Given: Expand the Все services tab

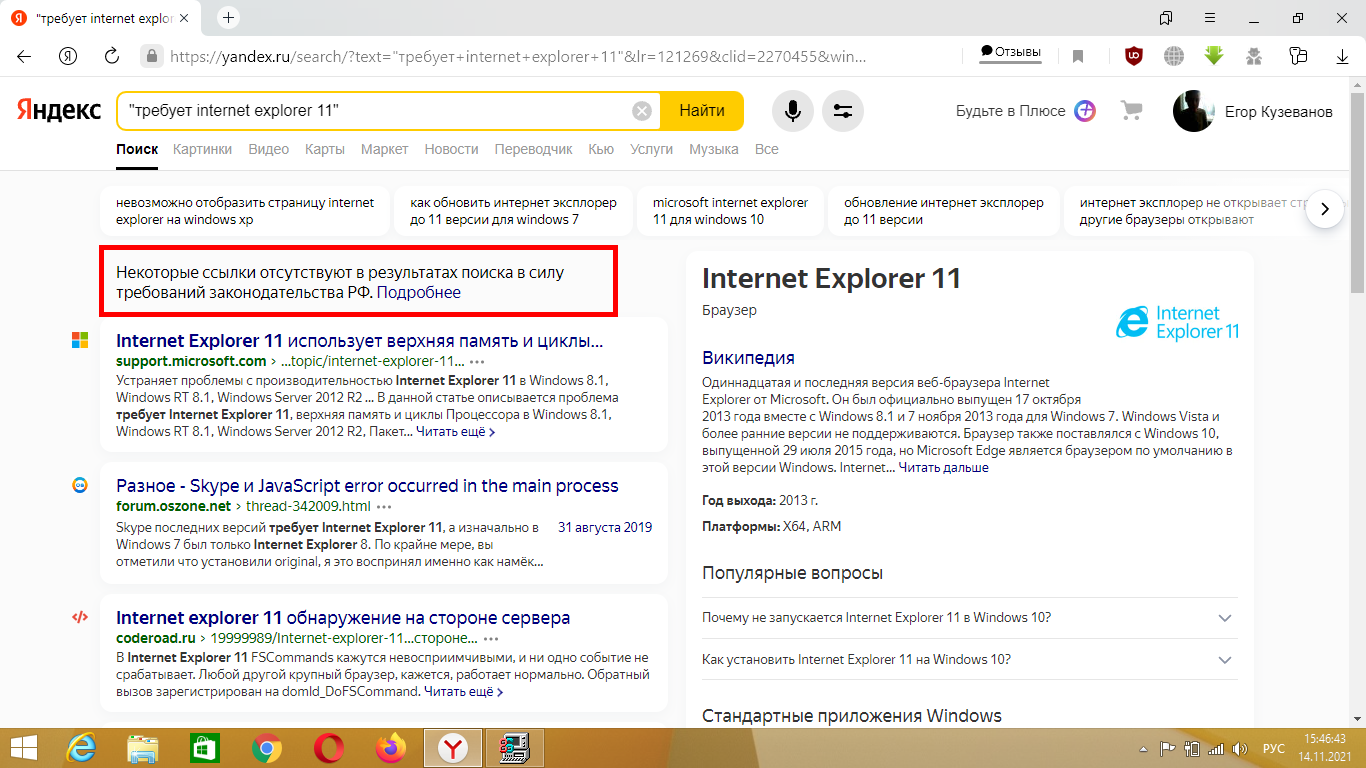Looking at the screenshot, I should [x=766, y=149].
